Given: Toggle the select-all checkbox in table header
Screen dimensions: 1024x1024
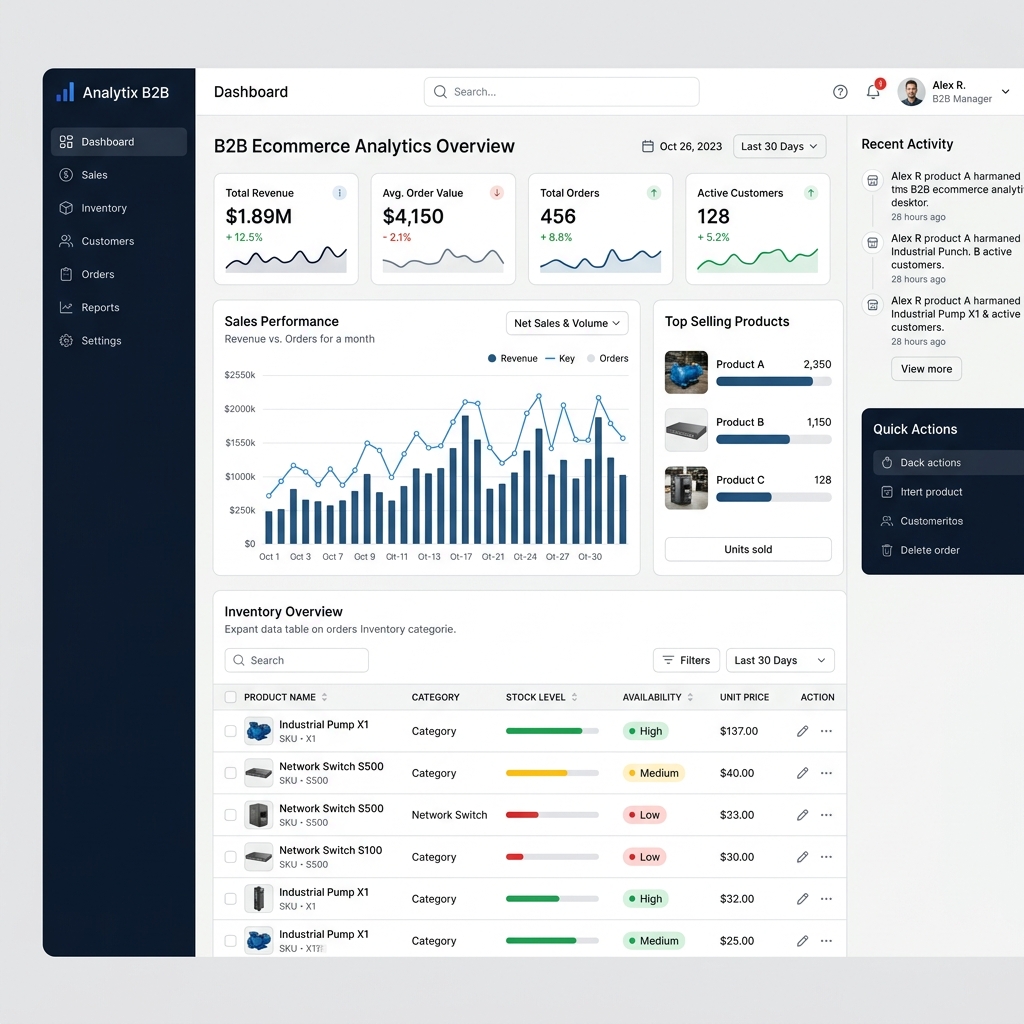Looking at the screenshot, I should [231, 697].
